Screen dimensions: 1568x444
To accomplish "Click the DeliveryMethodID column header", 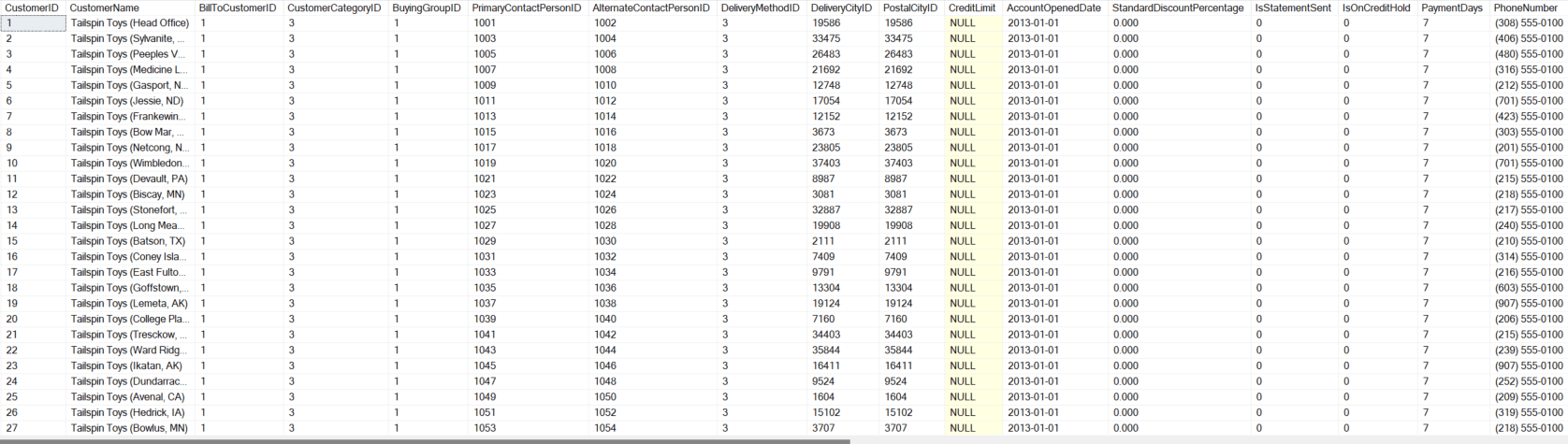I will tap(762, 7).
